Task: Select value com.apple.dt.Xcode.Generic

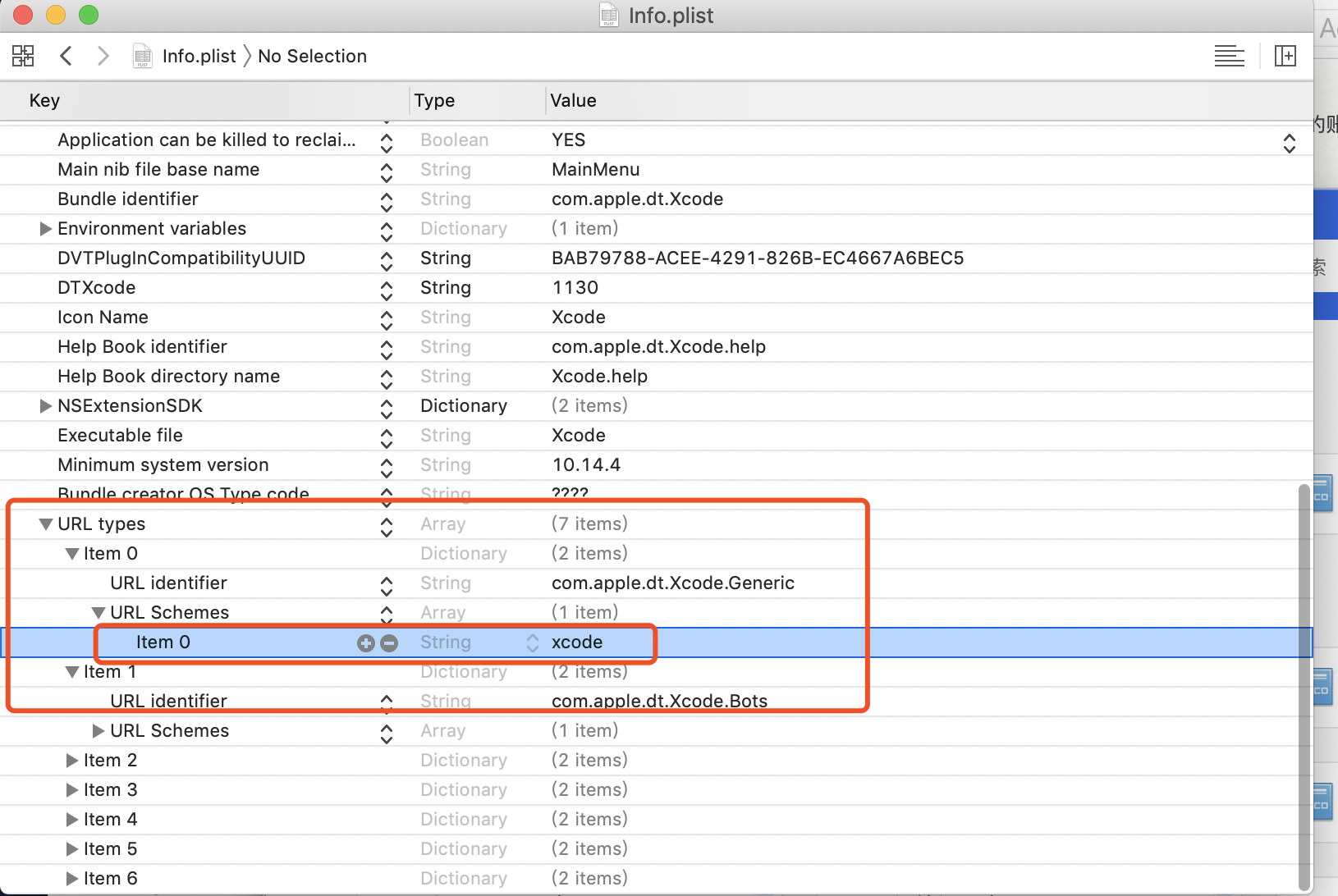Action: pos(672,583)
